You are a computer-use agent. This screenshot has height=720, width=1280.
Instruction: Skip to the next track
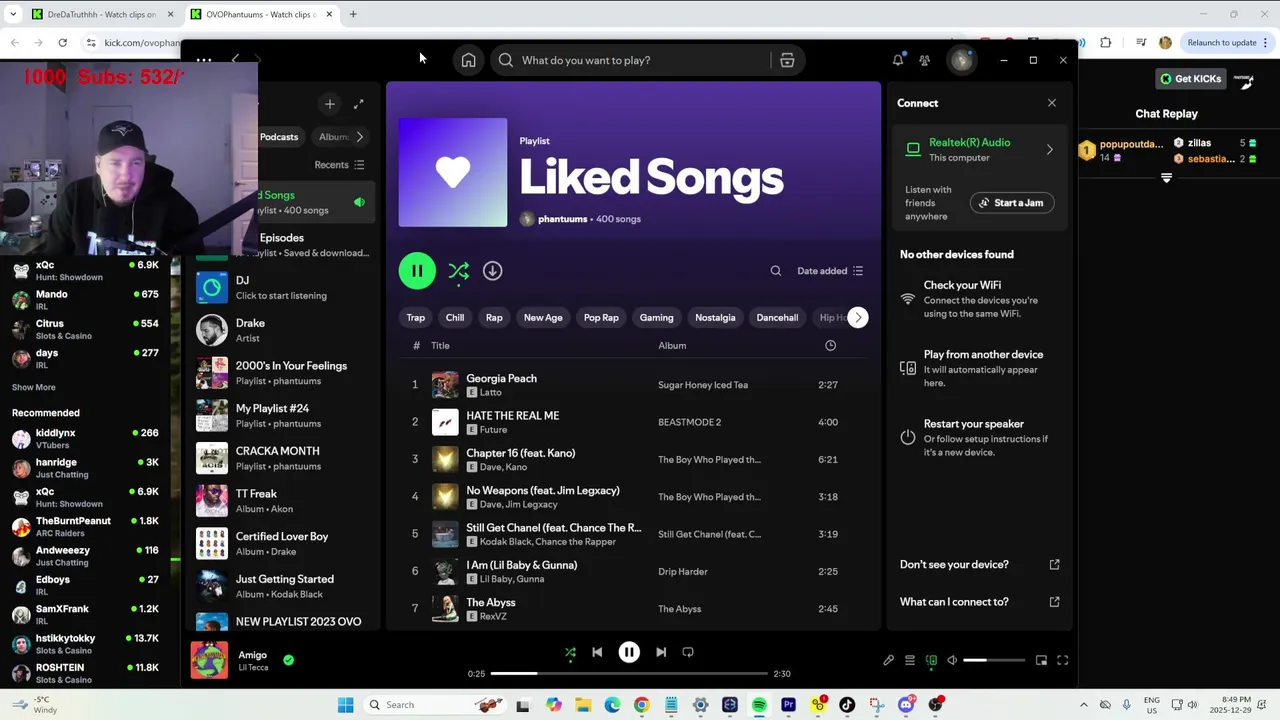pyautogui.click(x=661, y=652)
